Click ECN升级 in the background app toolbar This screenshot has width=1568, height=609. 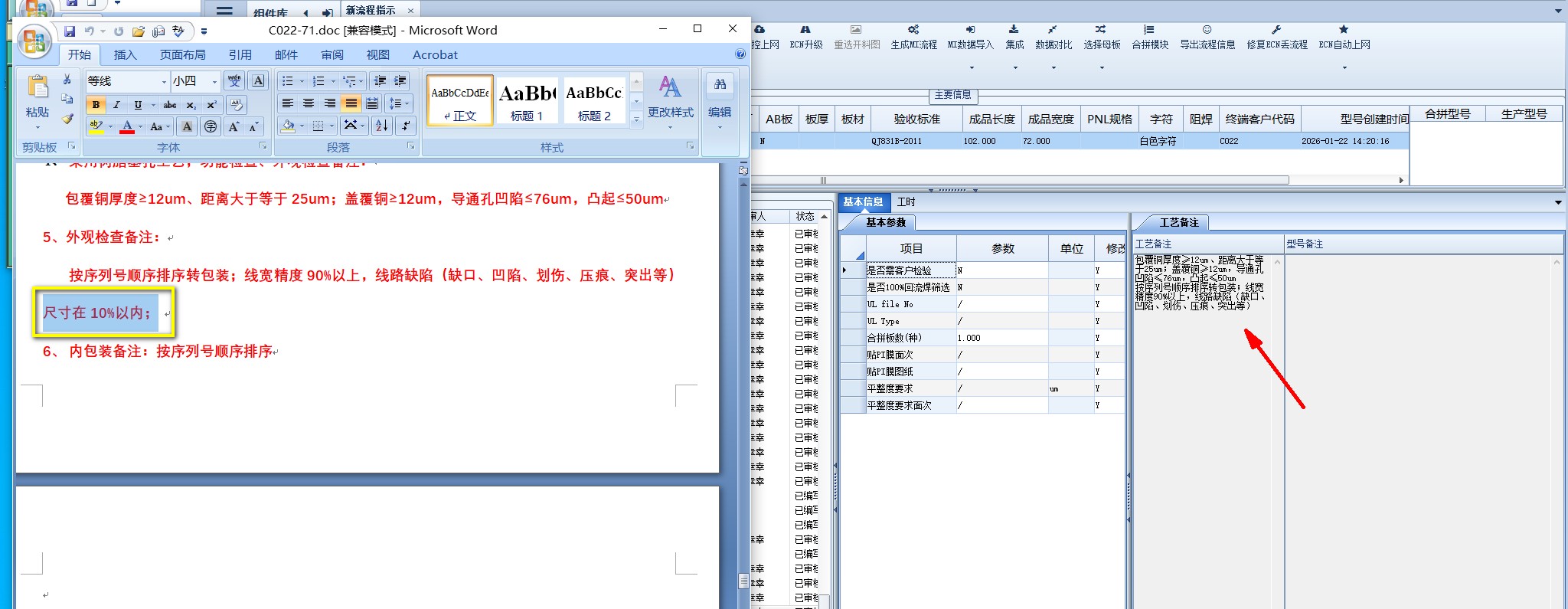point(806,38)
